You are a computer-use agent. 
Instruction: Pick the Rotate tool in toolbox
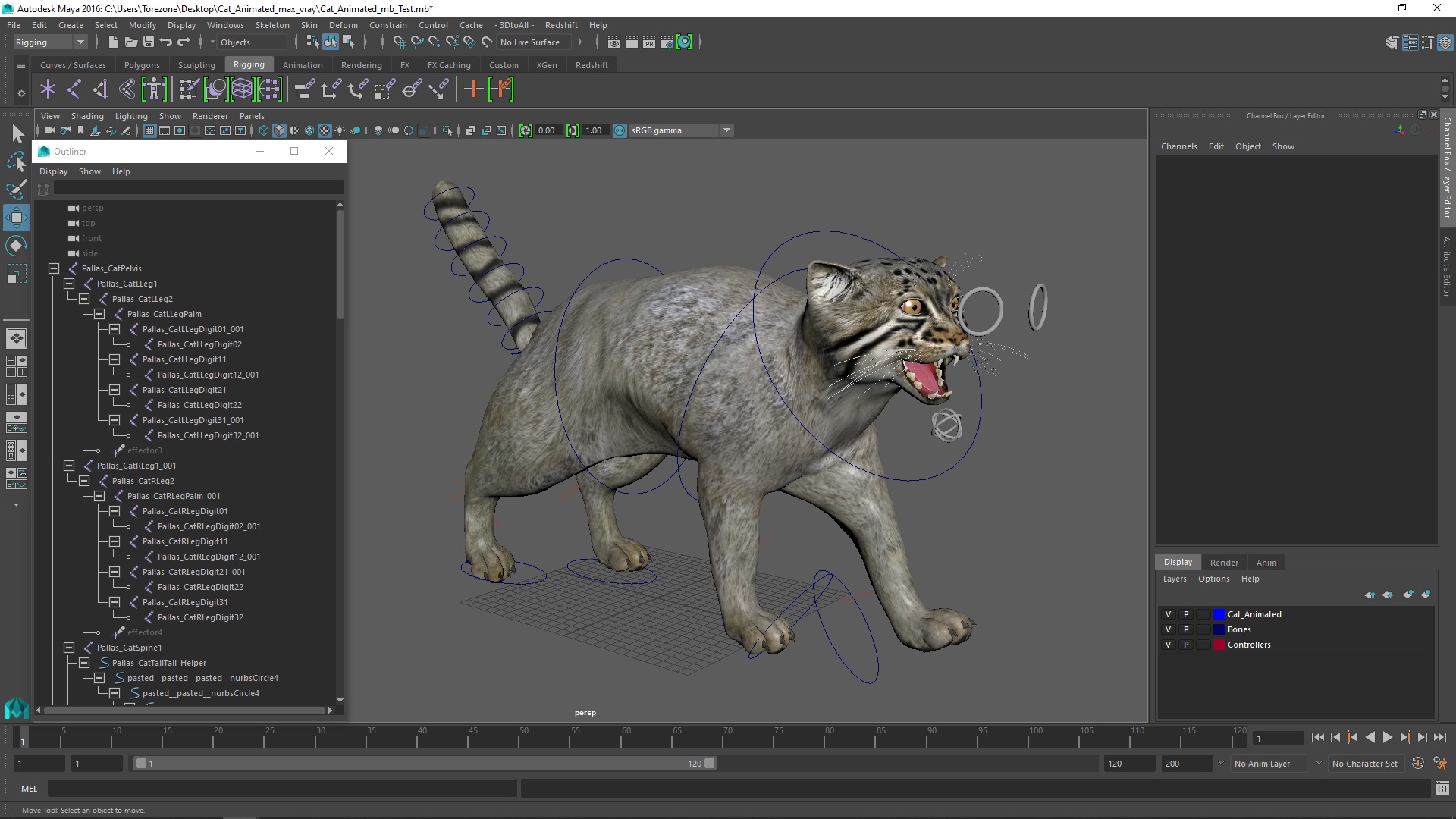(x=17, y=246)
